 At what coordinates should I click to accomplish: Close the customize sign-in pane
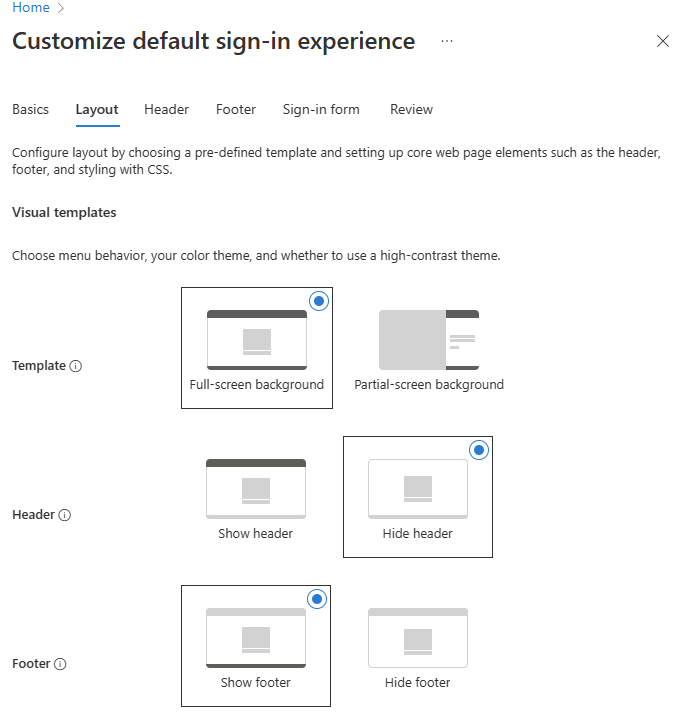point(662,41)
